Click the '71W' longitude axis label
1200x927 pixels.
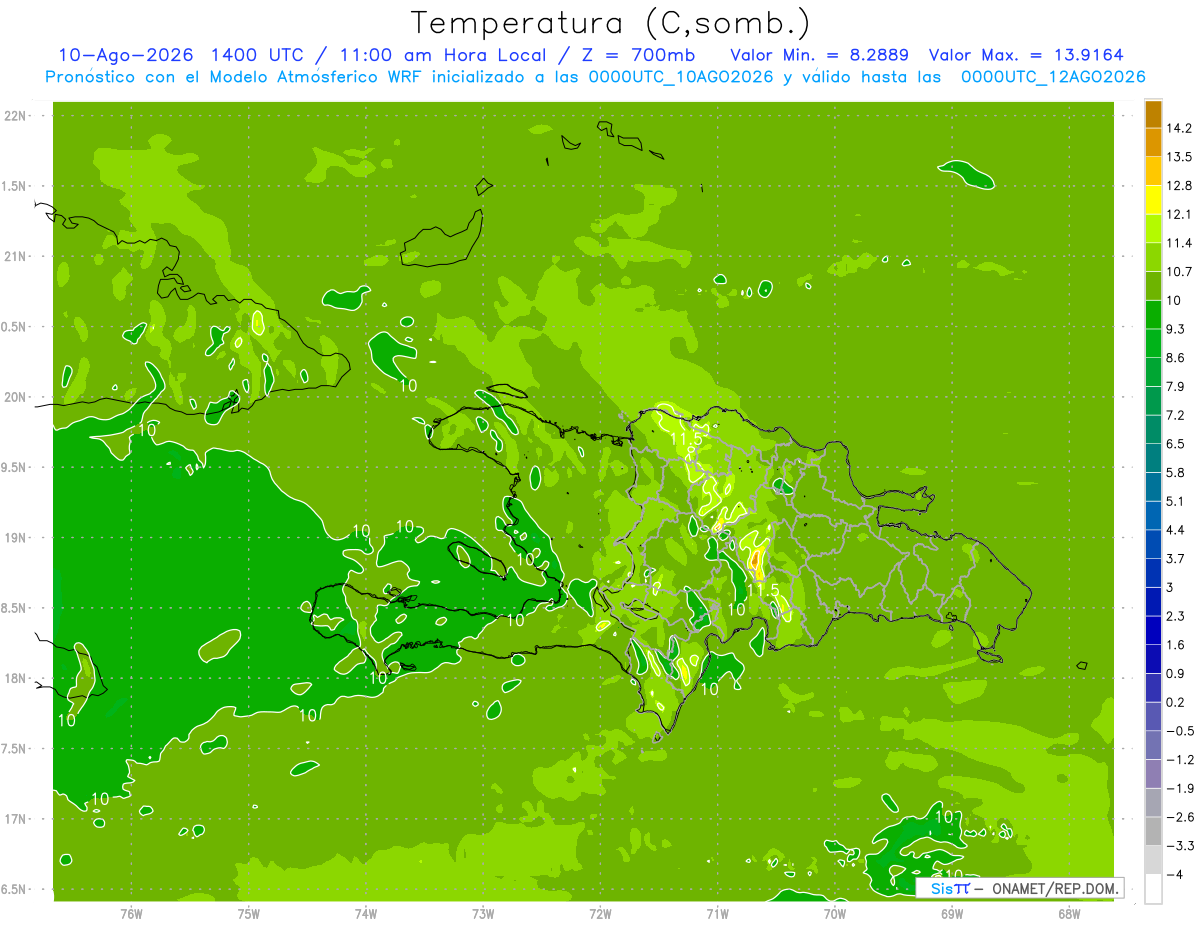(x=717, y=914)
